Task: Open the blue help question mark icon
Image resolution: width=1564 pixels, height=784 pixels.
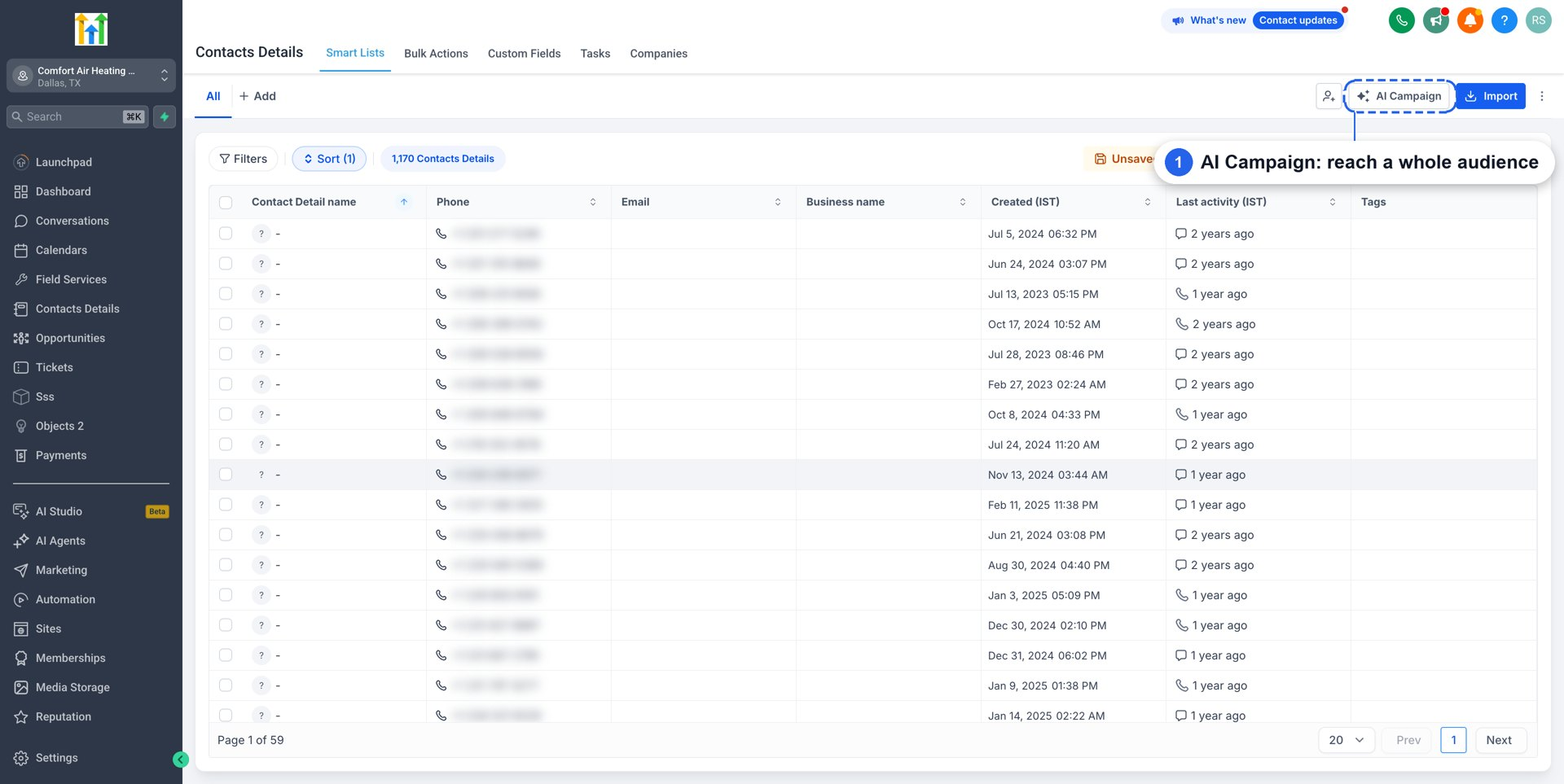Action: pos(1504,20)
